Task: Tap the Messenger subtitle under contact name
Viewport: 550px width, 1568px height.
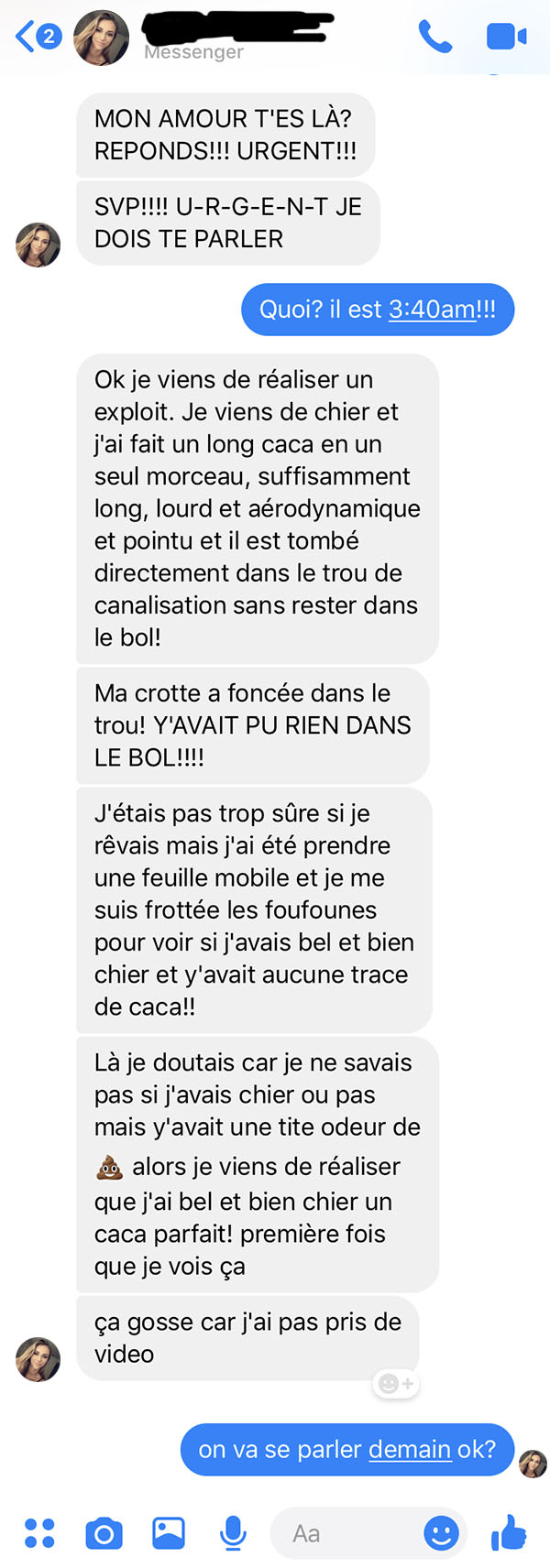Action: [x=193, y=53]
